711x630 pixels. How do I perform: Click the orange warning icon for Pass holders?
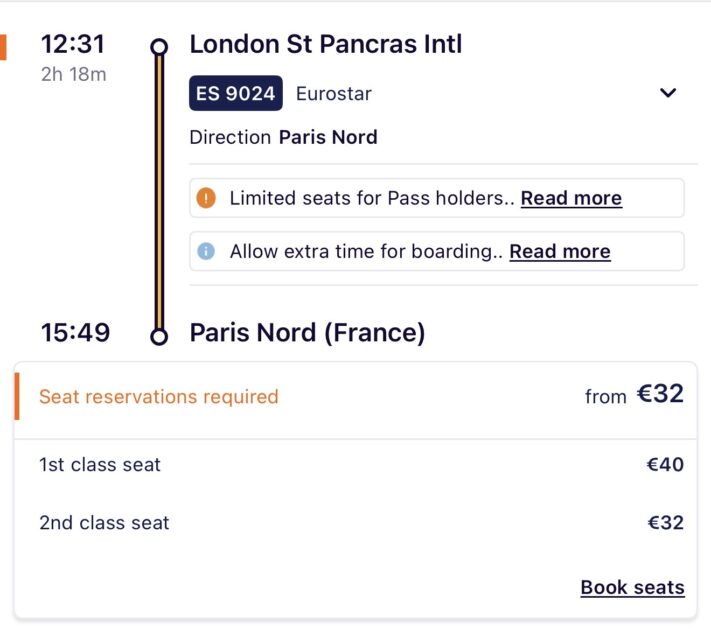click(x=207, y=198)
